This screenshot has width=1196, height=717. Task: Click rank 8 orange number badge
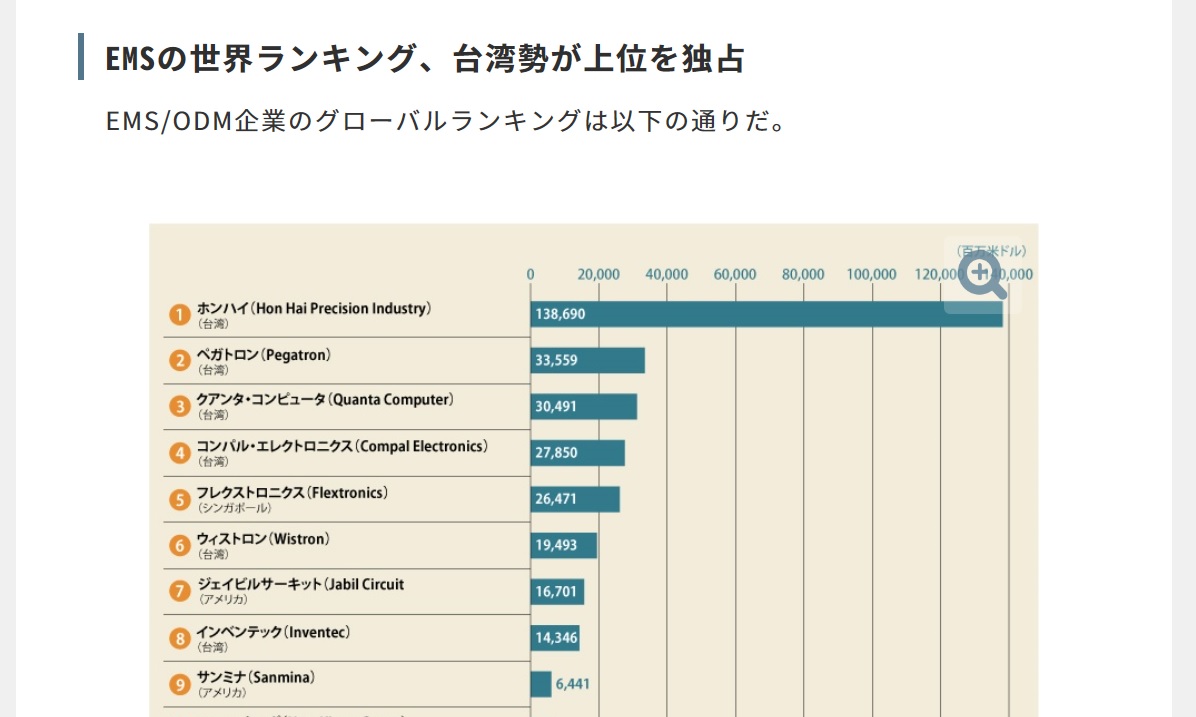tap(179, 638)
